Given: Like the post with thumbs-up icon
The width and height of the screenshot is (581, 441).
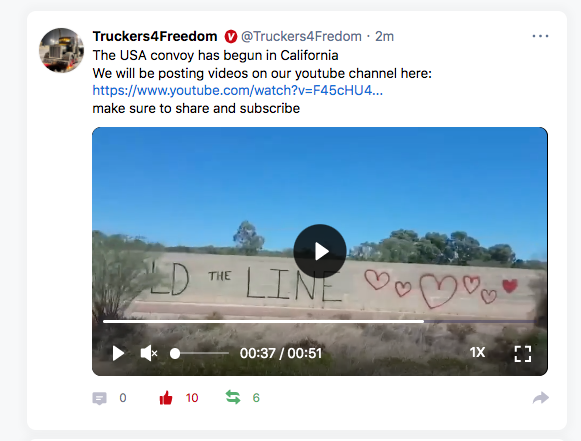Looking at the screenshot, I should point(166,398).
